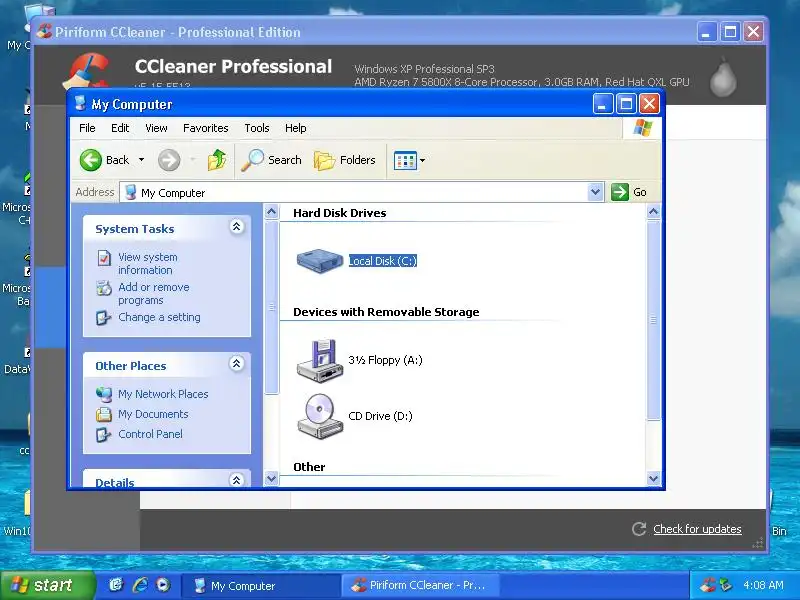The image size is (800, 600).
Task: Click the CD Drive (D:) label
Action: click(x=380, y=416)
